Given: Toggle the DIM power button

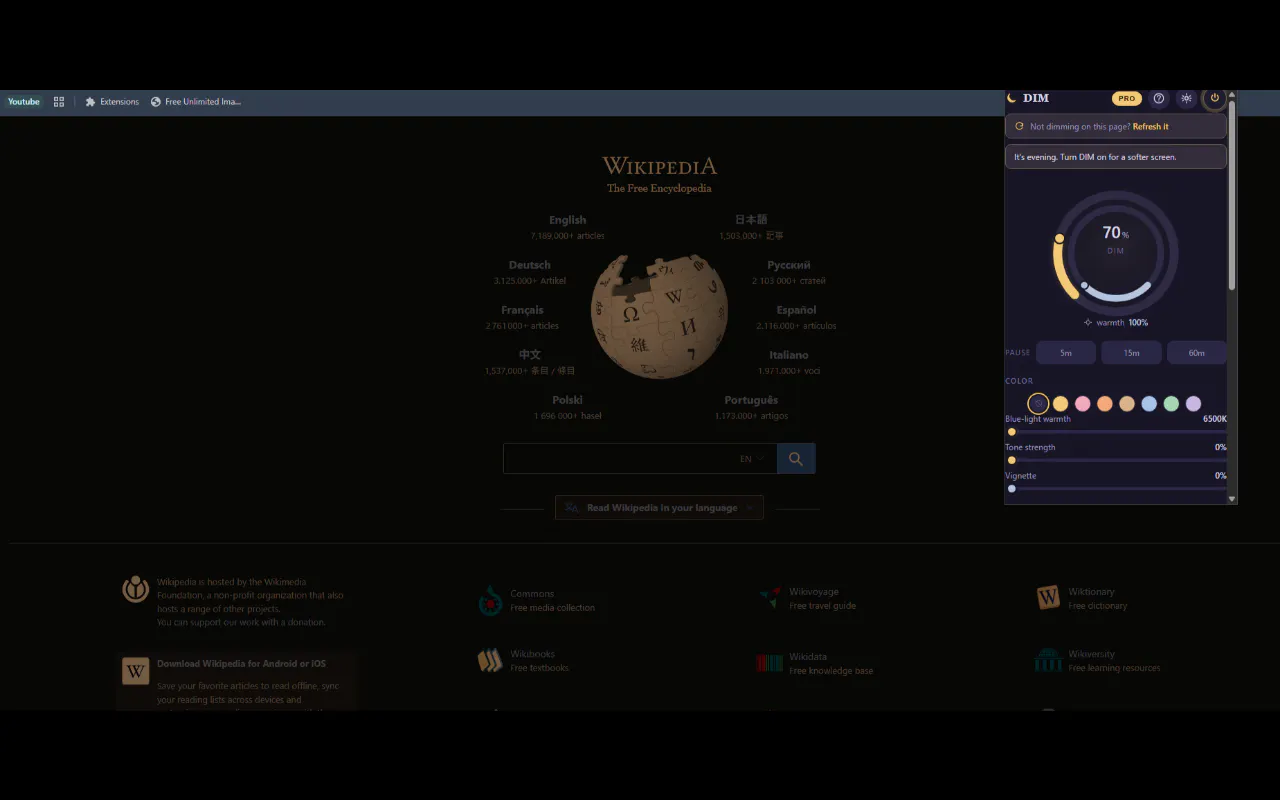Looking at the screenshot, I should (x=1214, y=98).
